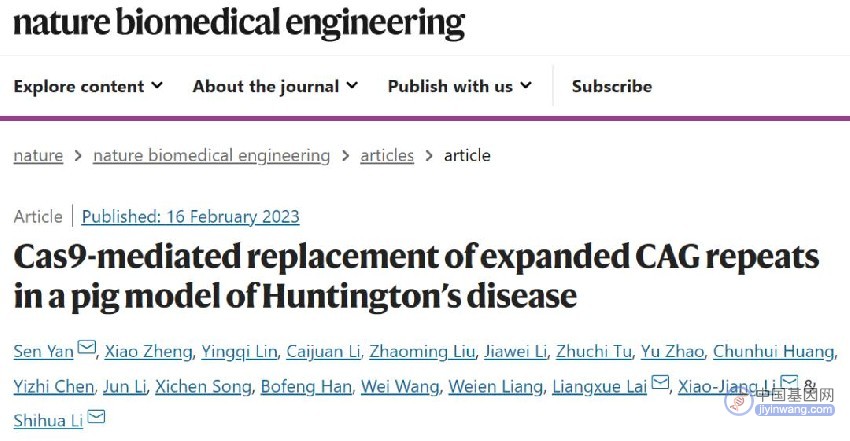850x441 pixels.
Task: Click the jiyinwang.com watermark logo
Action: tap(780, 401)
